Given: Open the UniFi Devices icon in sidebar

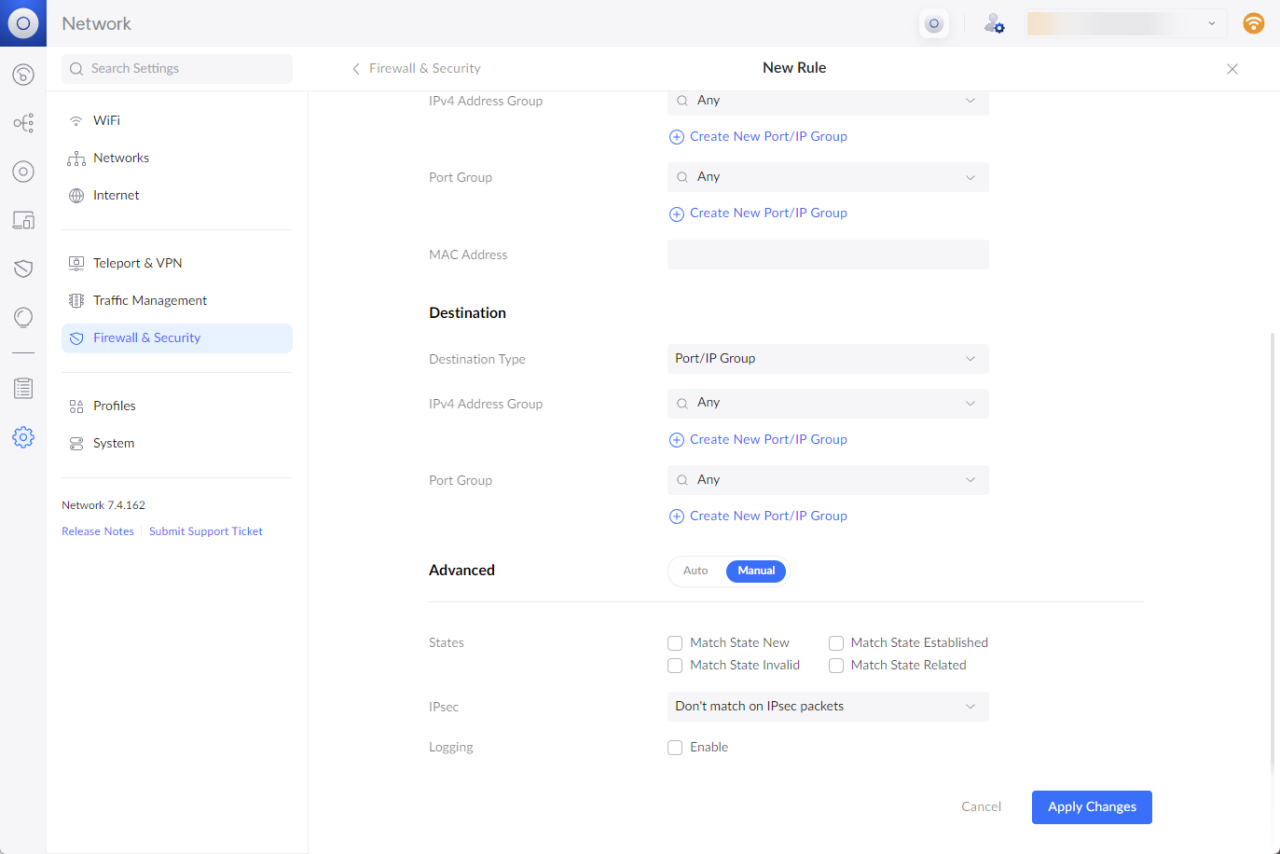Looking at the screenshot, I should point(23,171).
